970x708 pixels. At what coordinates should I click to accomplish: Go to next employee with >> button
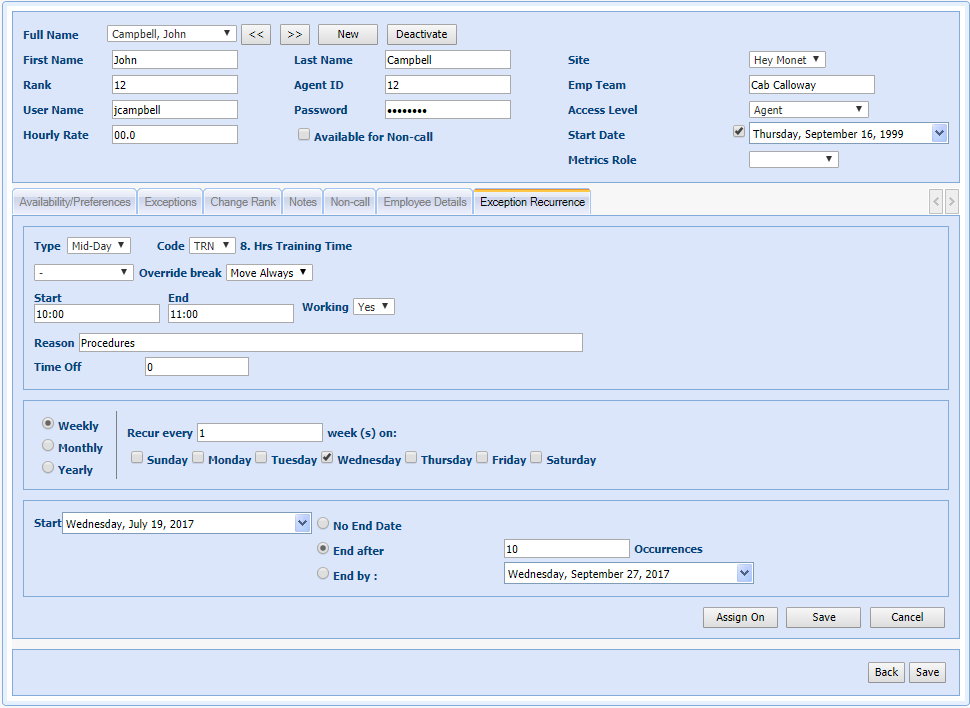point(294,34)
